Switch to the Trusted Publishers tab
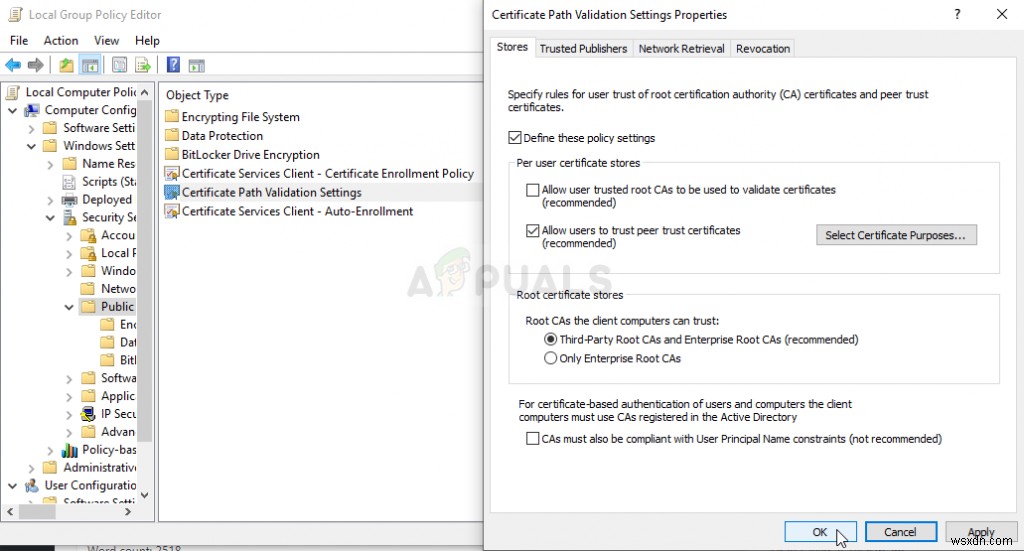1024x551 pixels. click(x=583, y=49)
